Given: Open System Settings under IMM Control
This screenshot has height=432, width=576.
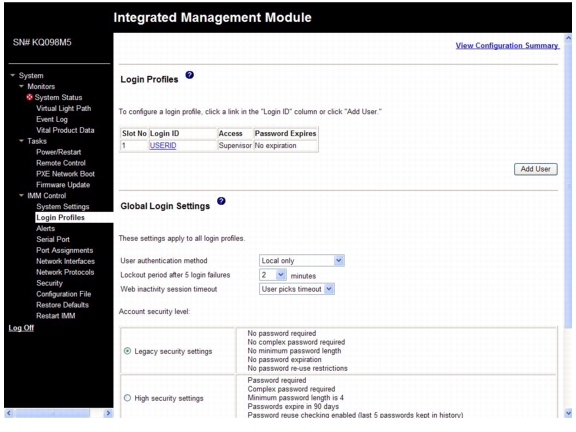Looking at the screenshot, I should tap(63, 206).
